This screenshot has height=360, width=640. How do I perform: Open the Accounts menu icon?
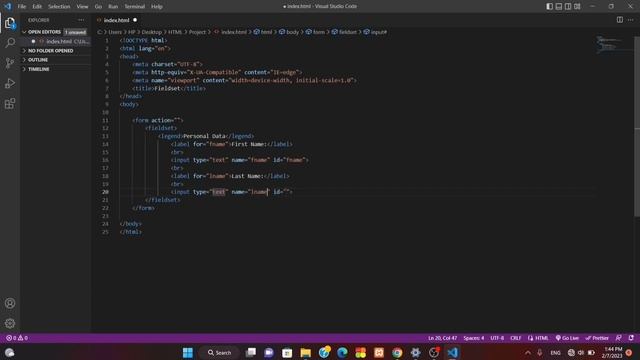(x=10, y=303)
